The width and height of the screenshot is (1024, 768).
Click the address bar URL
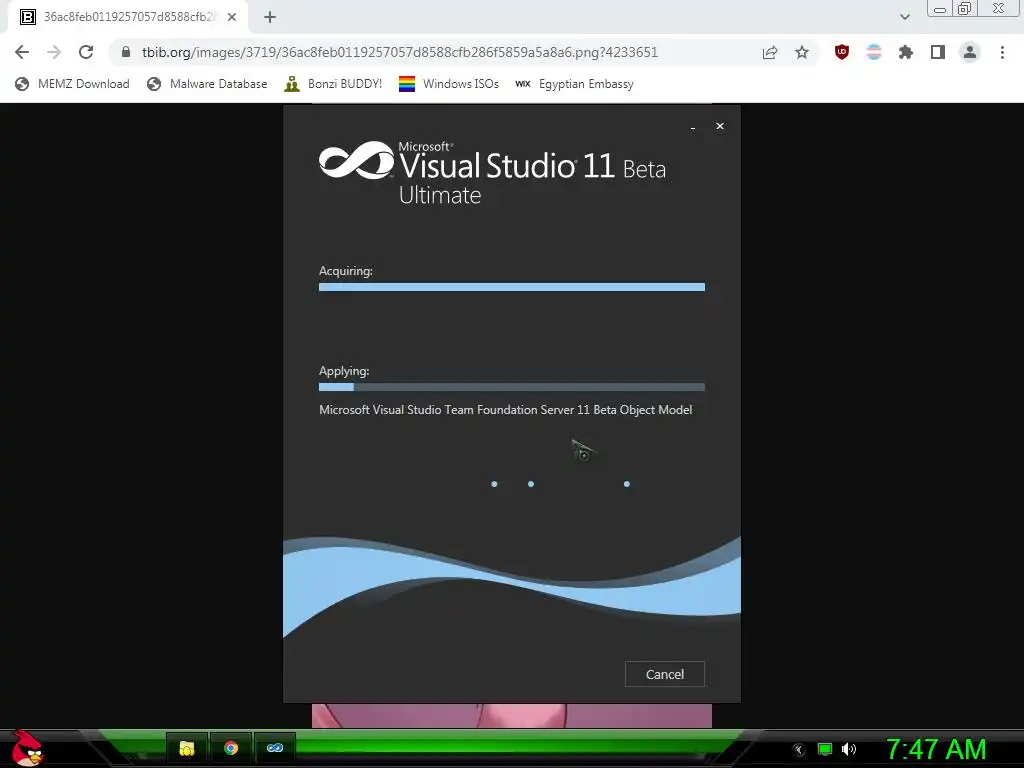pyautogui.click(x=400, y=52)
